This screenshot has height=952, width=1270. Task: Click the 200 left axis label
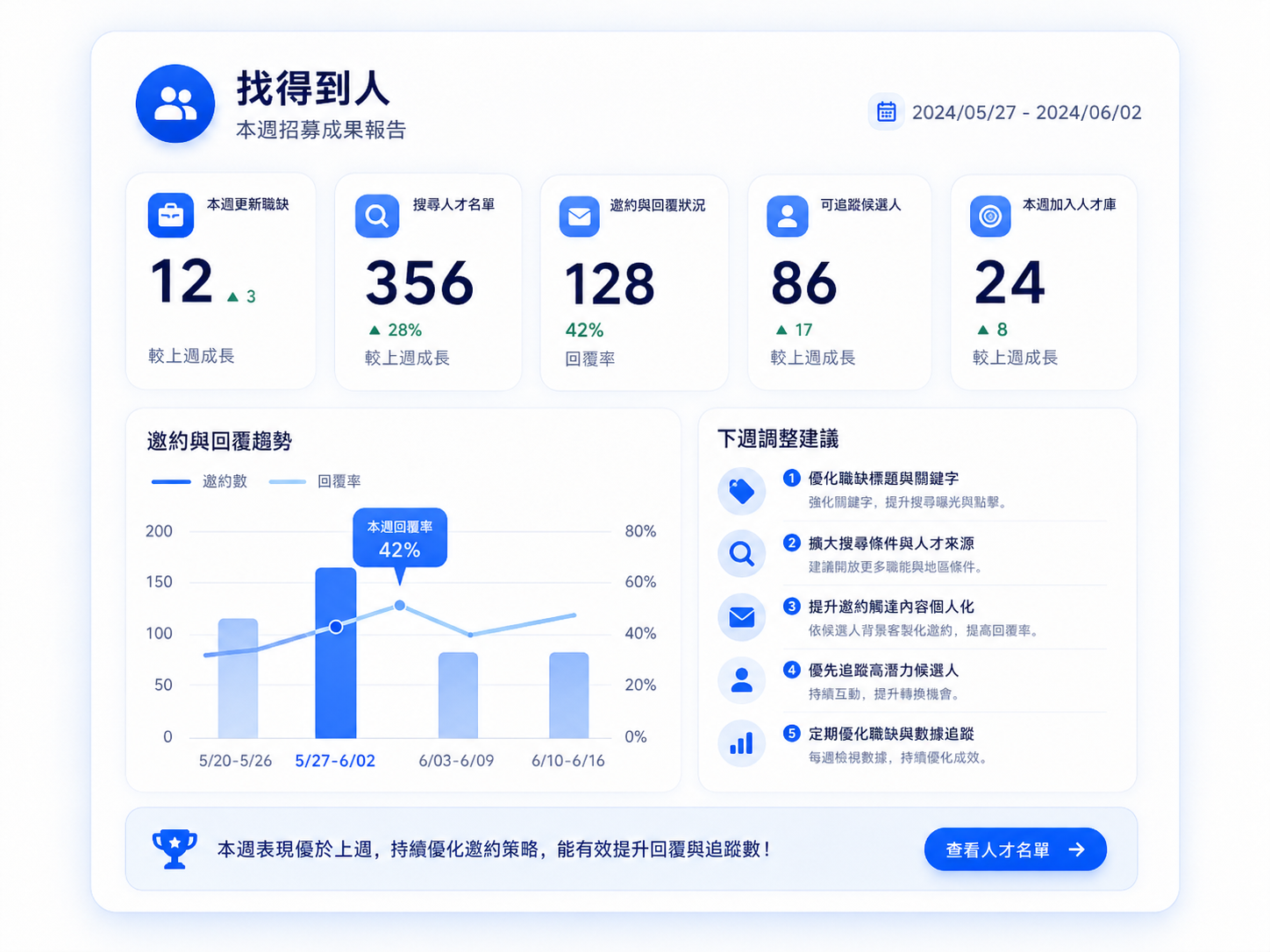coord(159,531)
